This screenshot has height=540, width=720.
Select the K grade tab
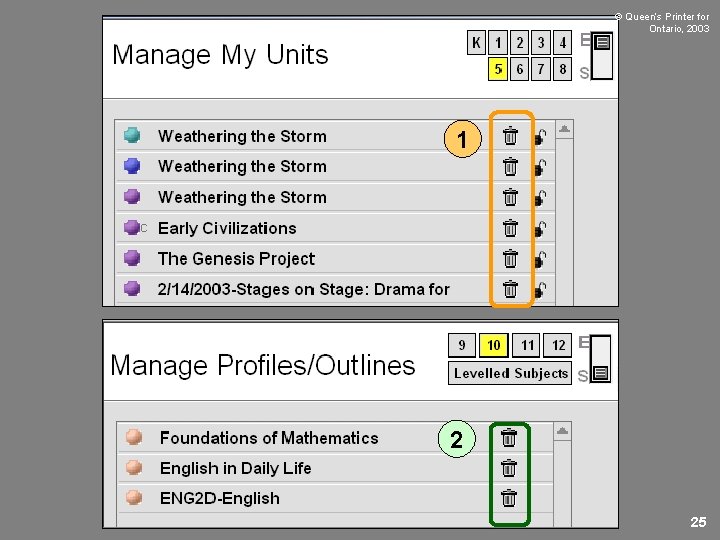[476, 43]
